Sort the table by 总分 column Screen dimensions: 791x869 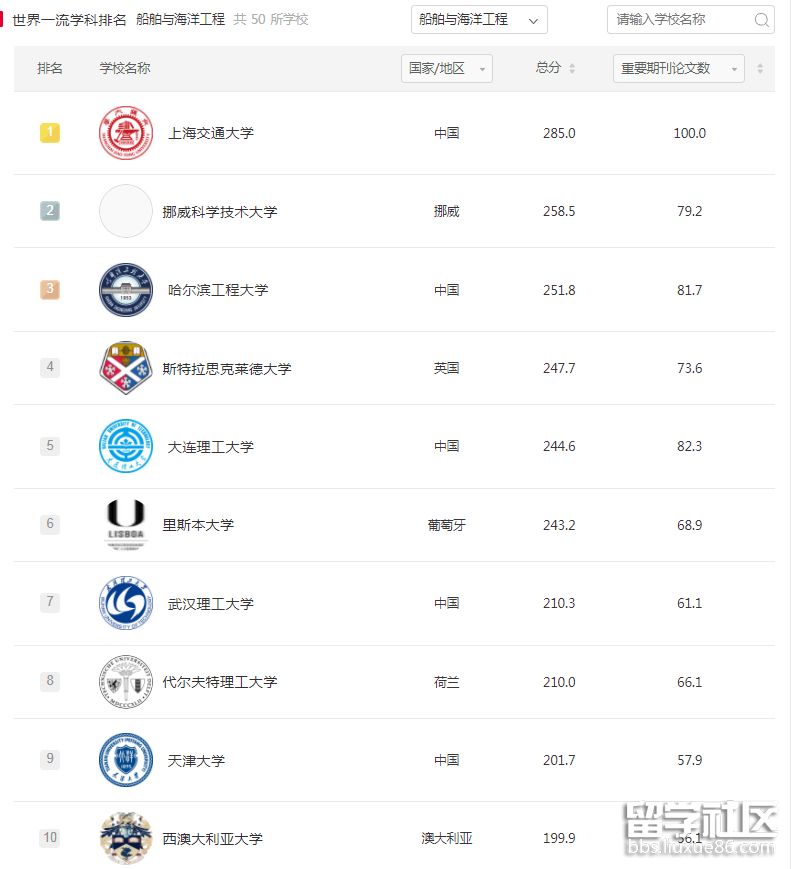572,68
